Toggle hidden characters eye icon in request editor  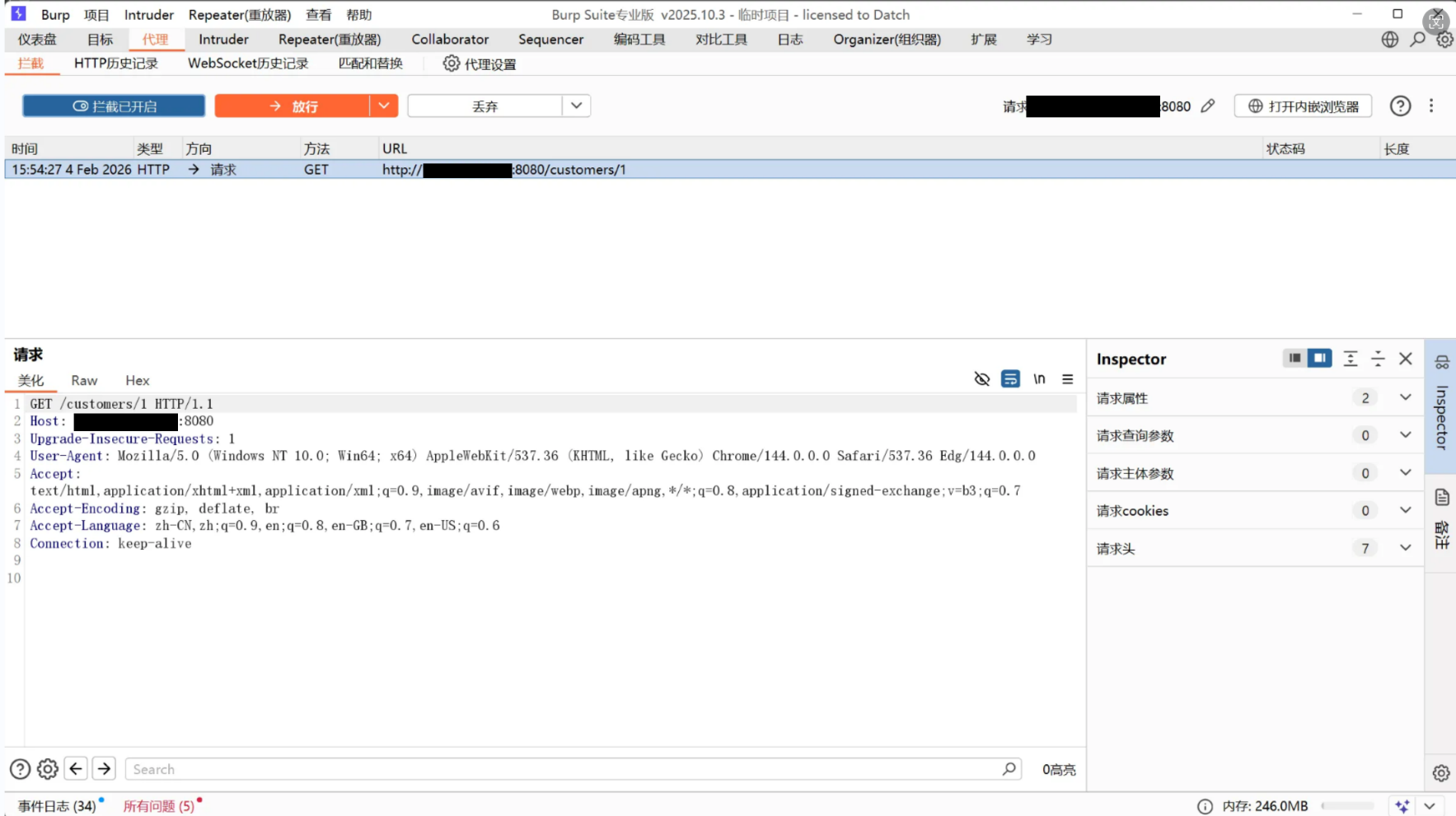[982, 379]
